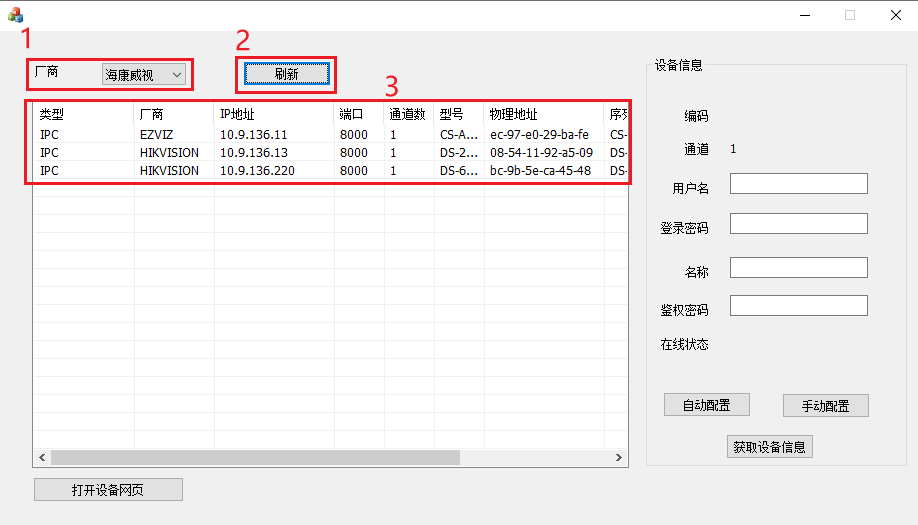Click MAC address bc-9b-5e-ca-45-48 cell
This screenshot has height=525, width=918.
(x=540, y=171)
